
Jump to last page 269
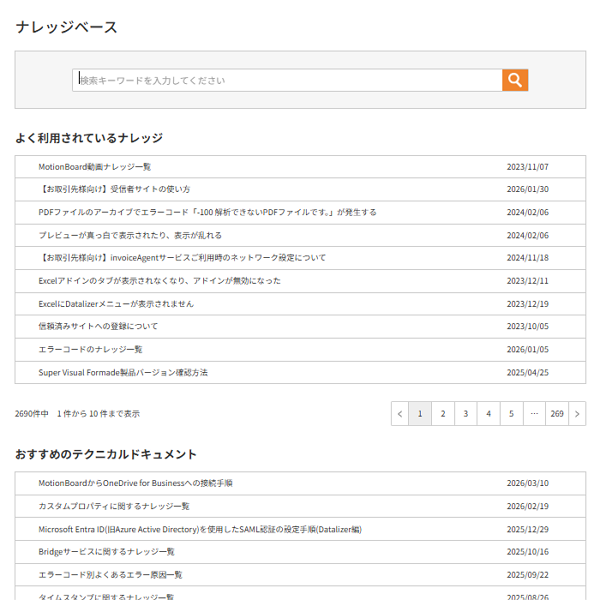[x=557, y=413]
